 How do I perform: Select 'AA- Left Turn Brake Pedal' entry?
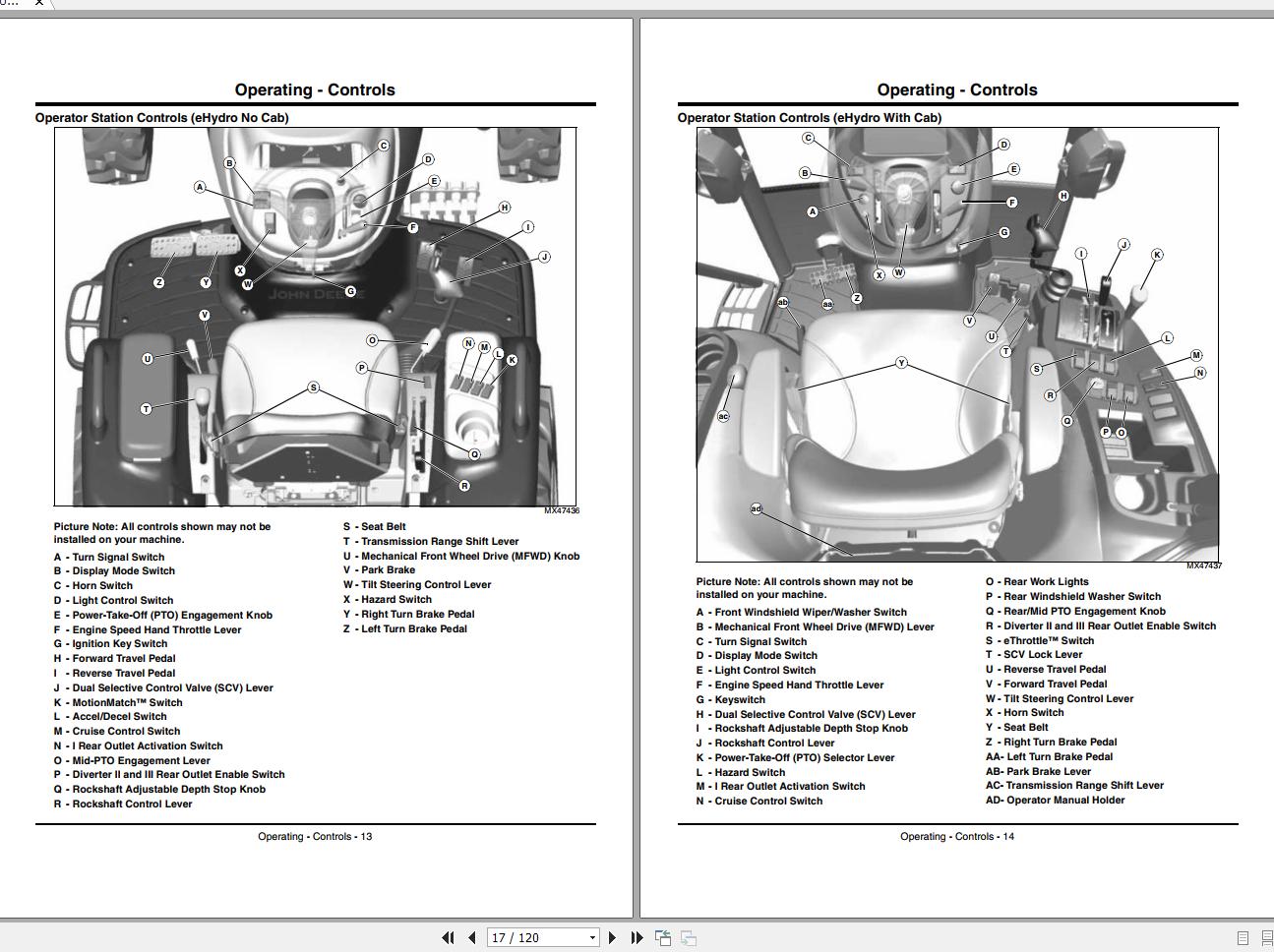pyautogui.click(x=1050, y=757)
